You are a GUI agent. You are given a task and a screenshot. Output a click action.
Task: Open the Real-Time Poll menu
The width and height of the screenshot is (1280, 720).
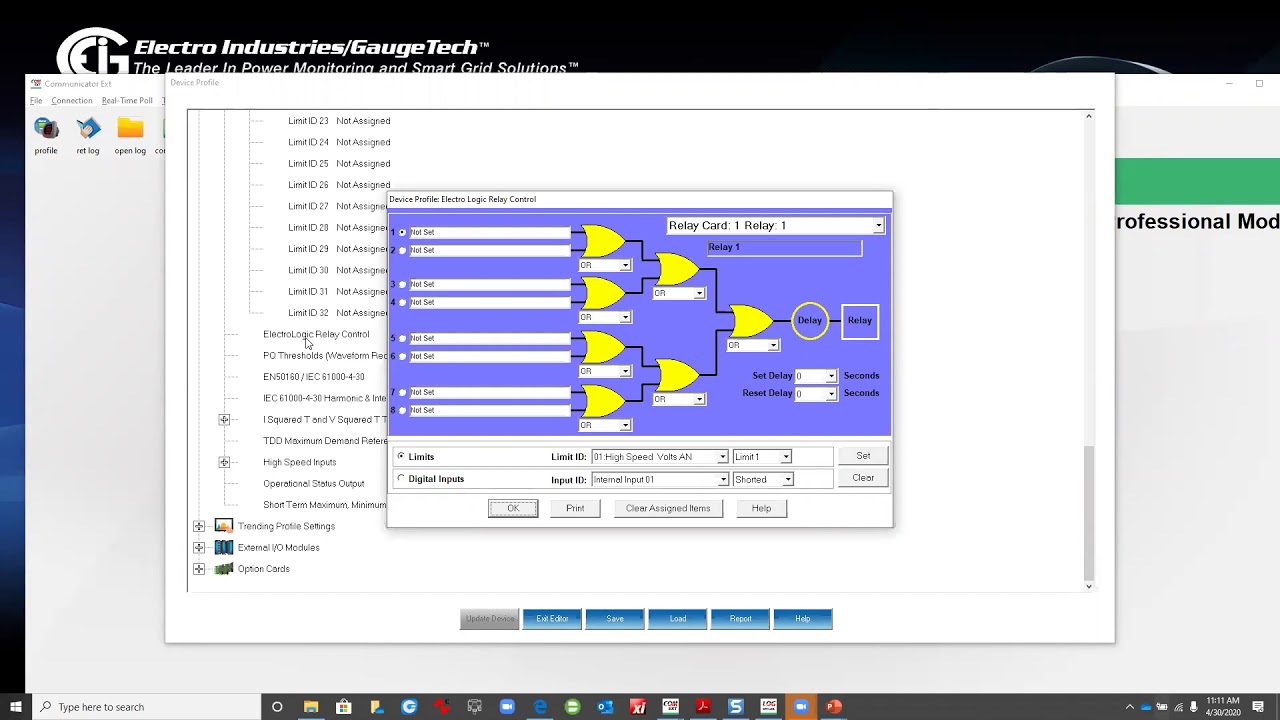[x=127, y=101]
